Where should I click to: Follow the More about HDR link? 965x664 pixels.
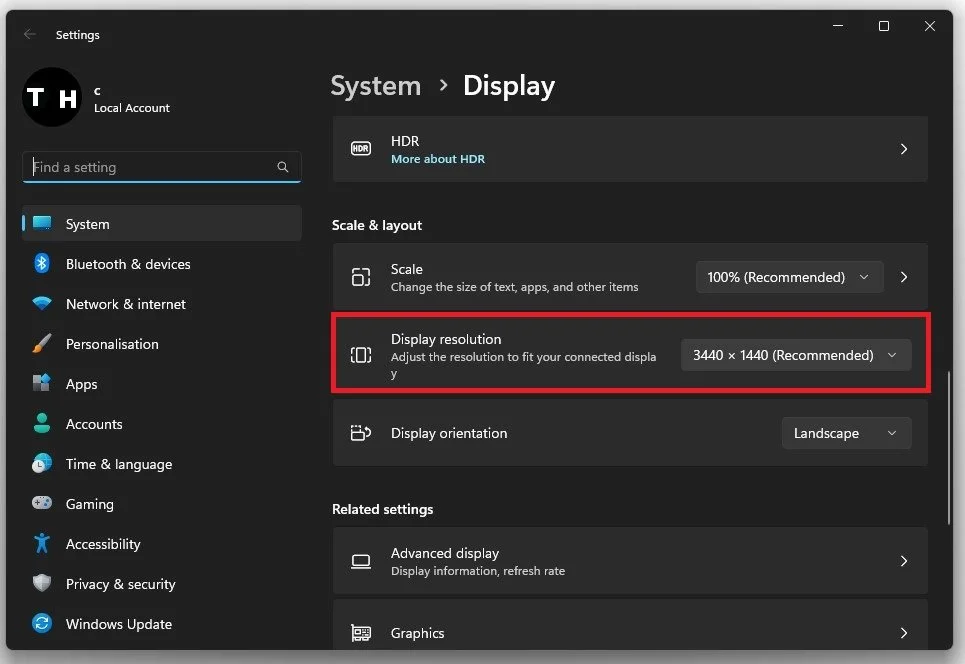point(438,159)
